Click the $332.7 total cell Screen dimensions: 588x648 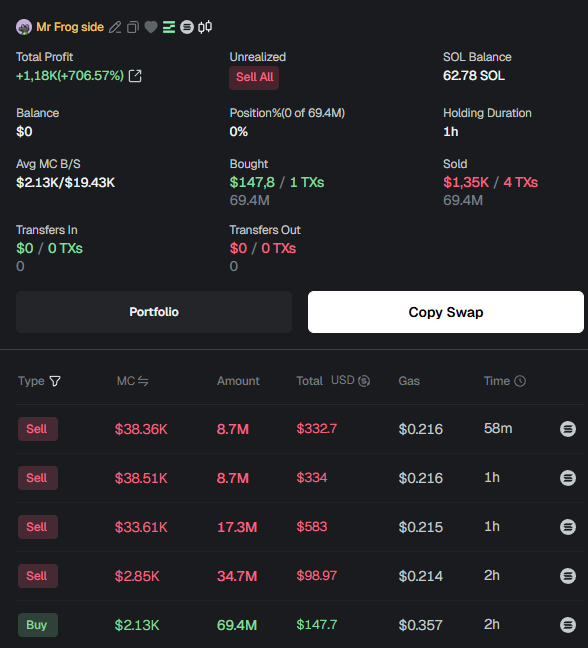317,429
